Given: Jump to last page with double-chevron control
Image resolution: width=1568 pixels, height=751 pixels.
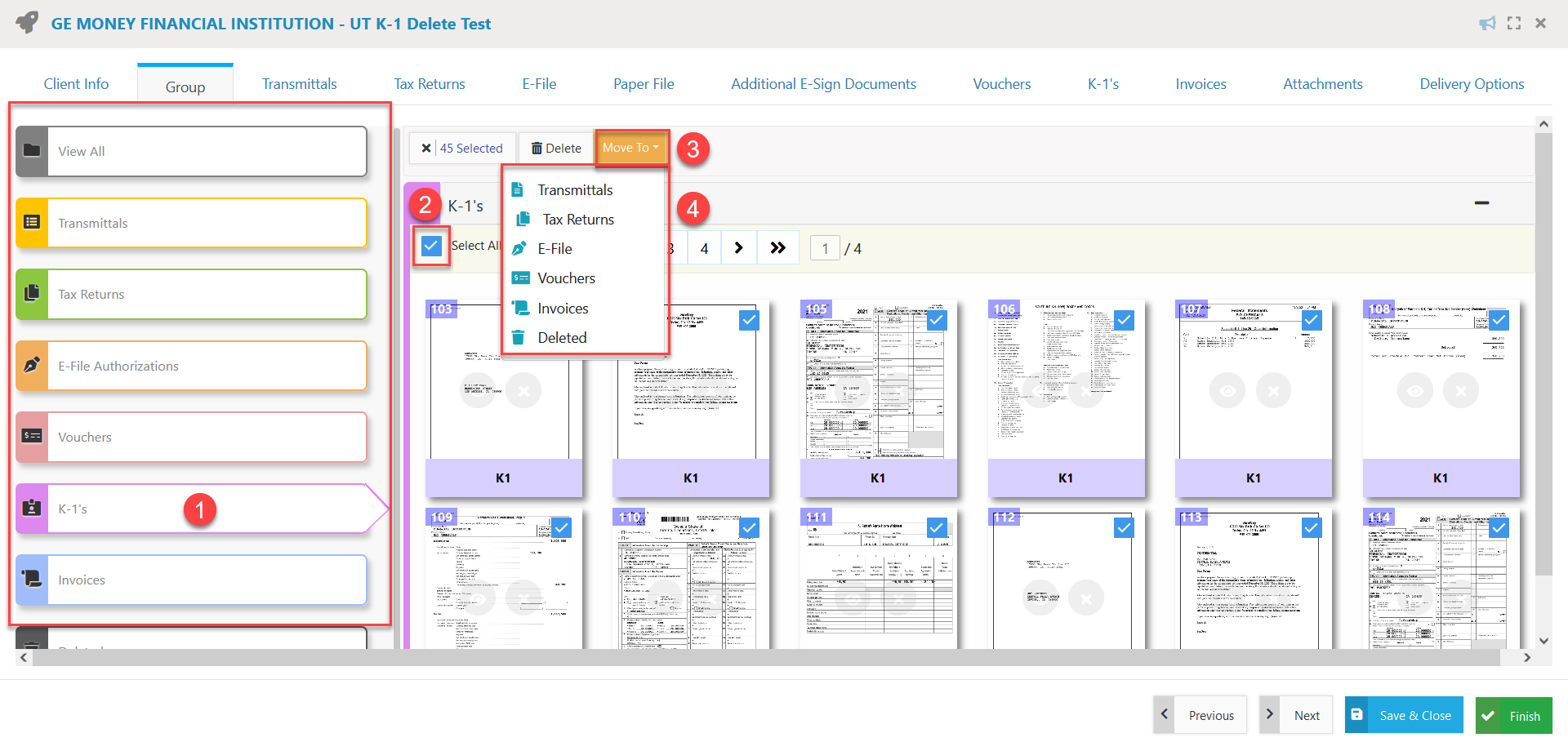Looking at the screenshot, I should point(777,247).
